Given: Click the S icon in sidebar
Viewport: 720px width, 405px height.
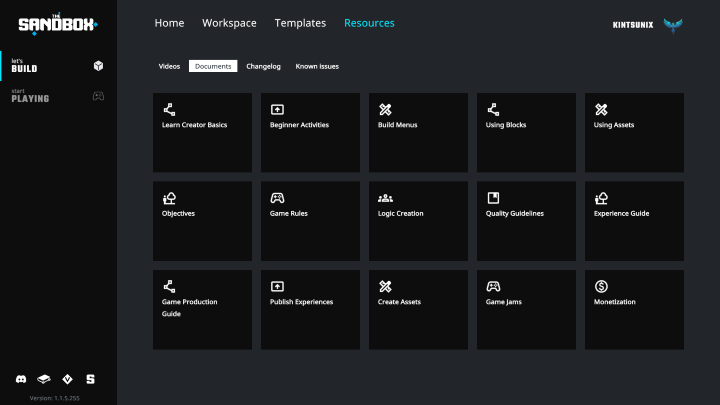Looking at the screenshot, I should (x=90, y=379).
